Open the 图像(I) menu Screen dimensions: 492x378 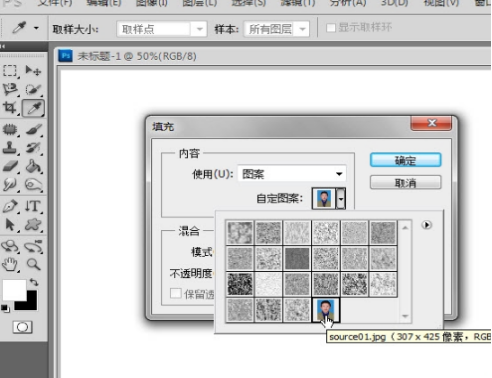point(152,3)
